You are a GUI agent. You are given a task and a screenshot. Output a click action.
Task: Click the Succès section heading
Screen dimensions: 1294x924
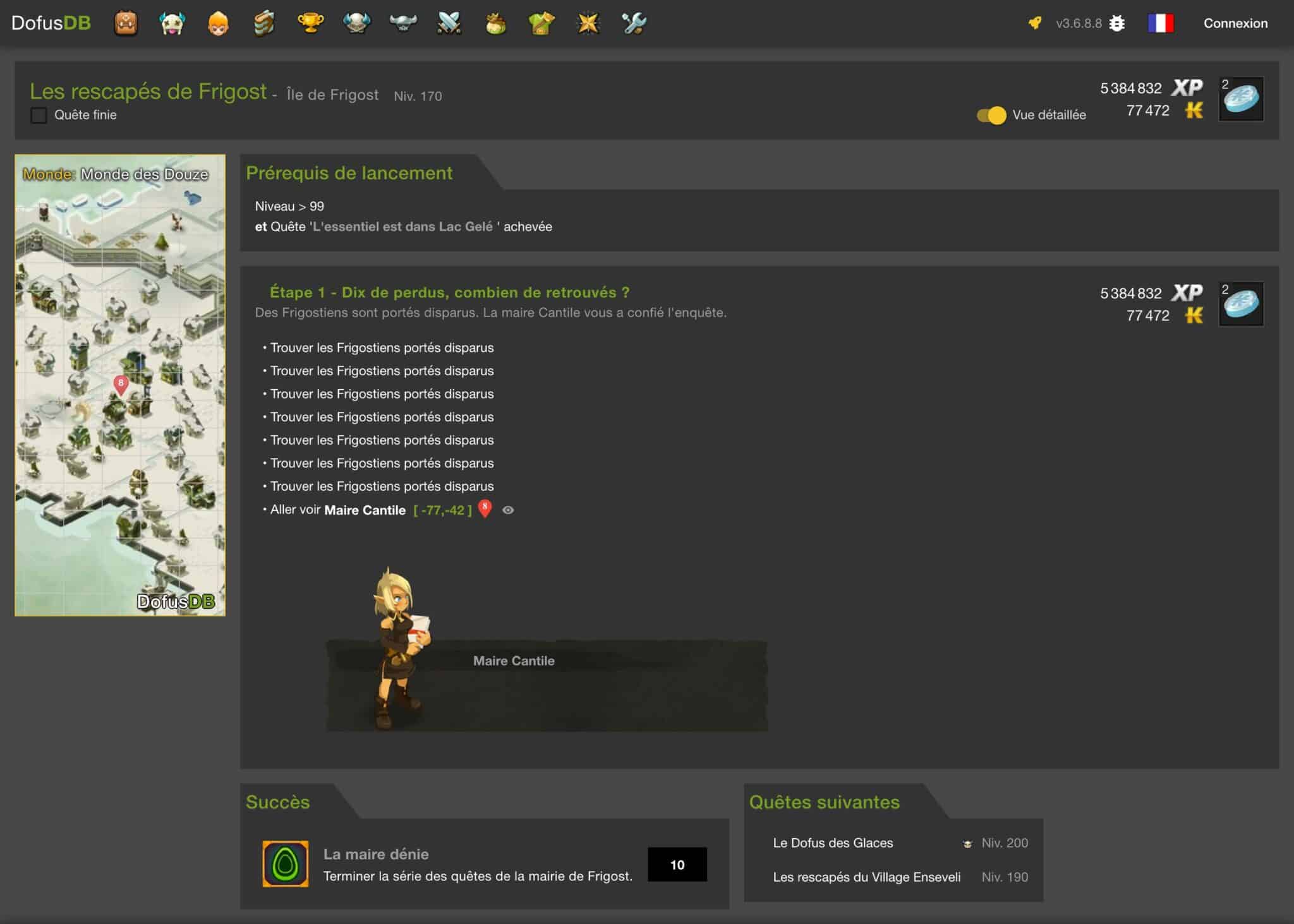pos(277,802)
